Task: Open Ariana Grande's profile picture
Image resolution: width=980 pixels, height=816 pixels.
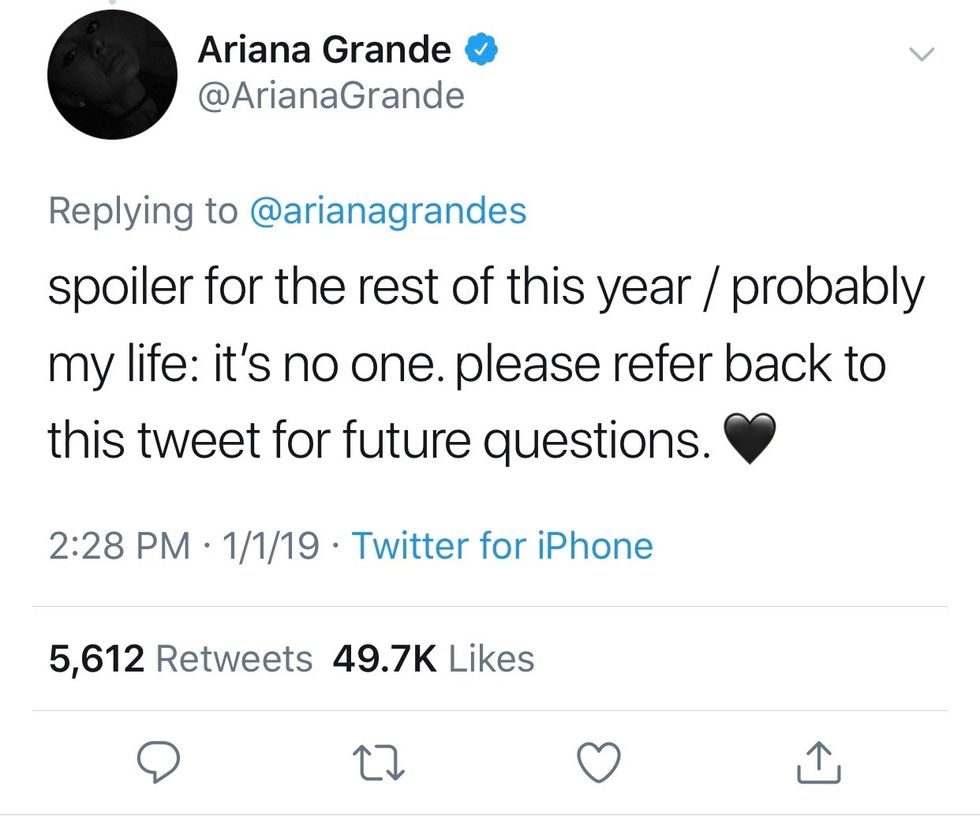Action: [x=112, y=76]
